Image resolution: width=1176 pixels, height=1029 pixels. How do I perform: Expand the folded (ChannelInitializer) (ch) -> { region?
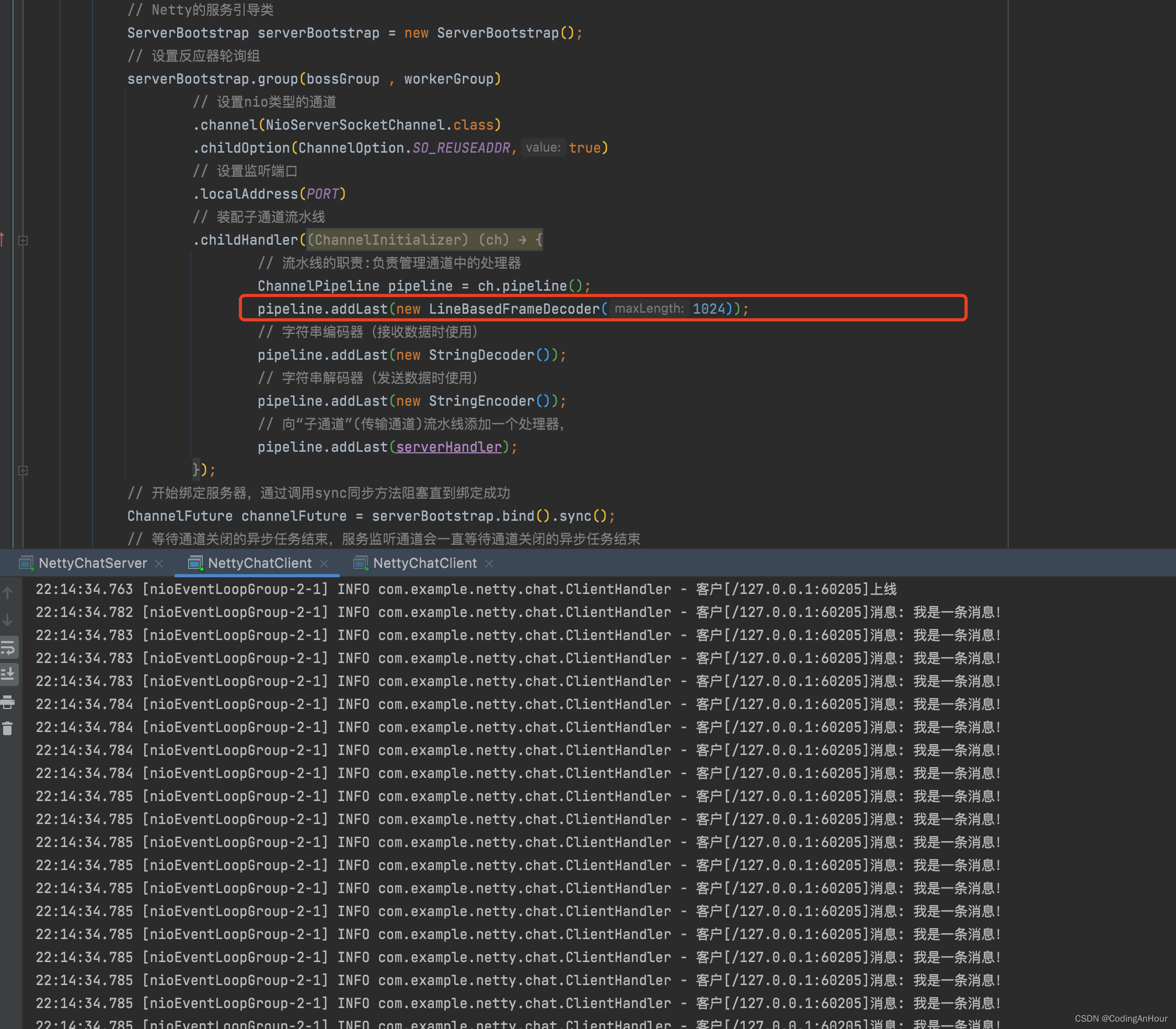click(425, 239)
